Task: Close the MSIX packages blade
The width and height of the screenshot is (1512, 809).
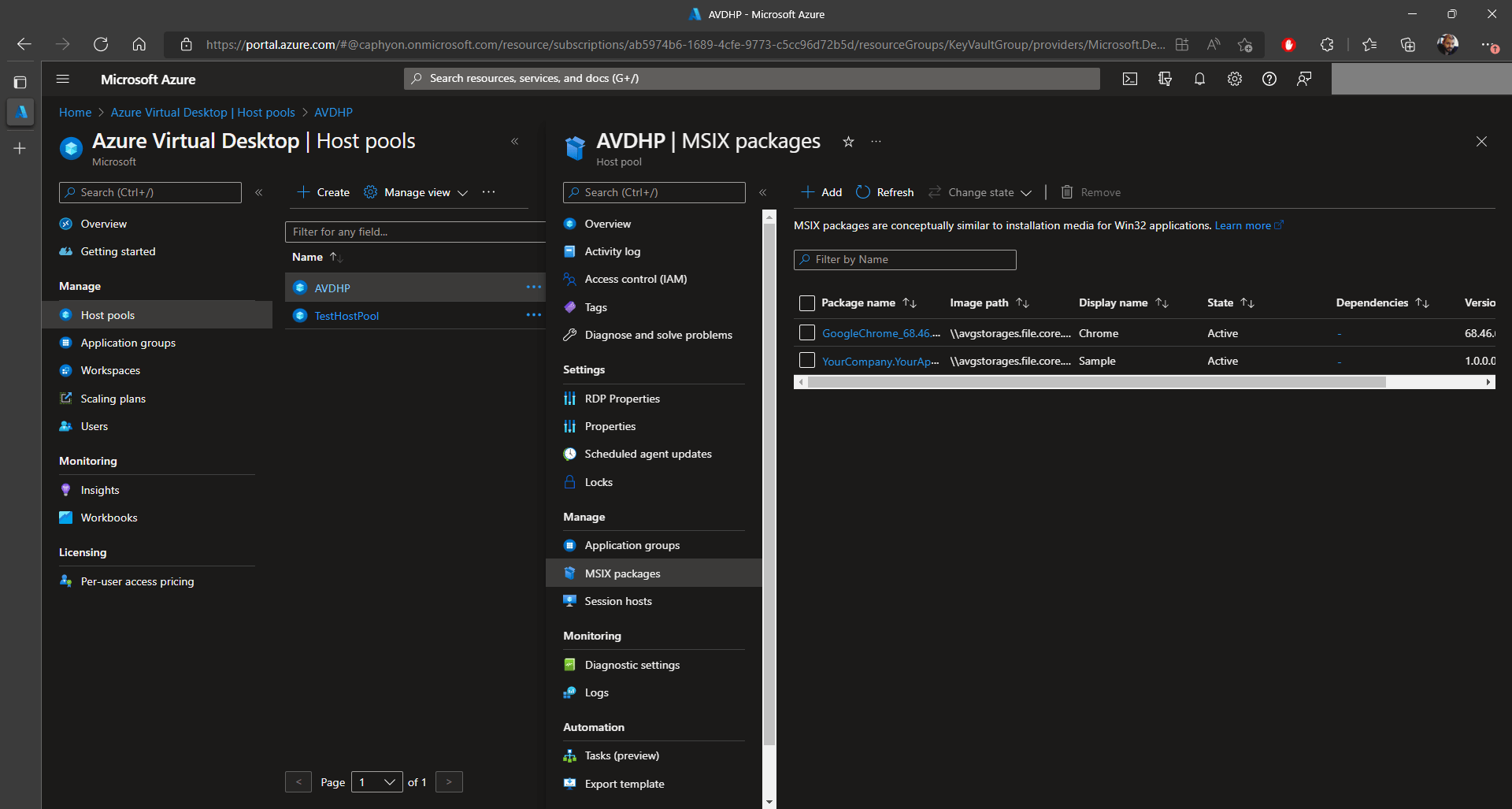Action: point(1481,142)
